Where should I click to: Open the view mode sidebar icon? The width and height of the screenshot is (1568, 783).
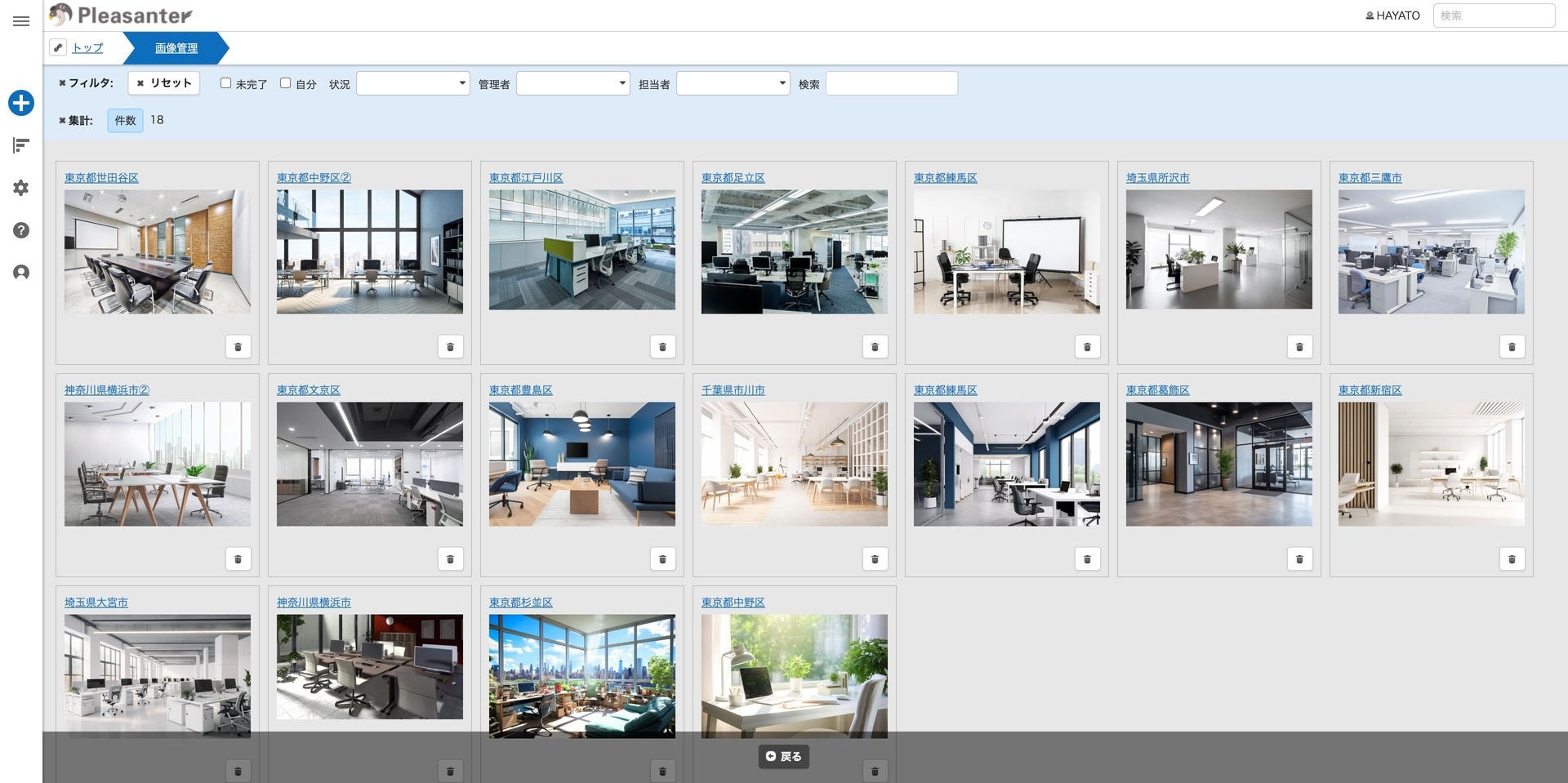[x=21, y=145]
